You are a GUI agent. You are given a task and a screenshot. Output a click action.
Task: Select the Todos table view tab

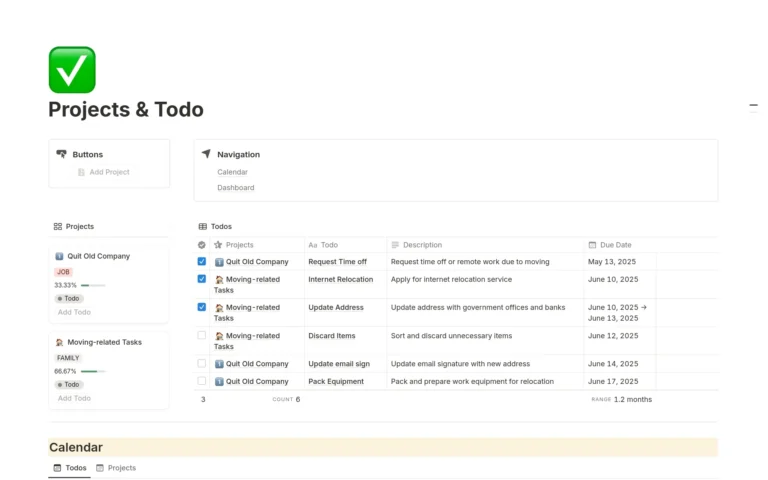pyautogui.click(x=215, y=226)
